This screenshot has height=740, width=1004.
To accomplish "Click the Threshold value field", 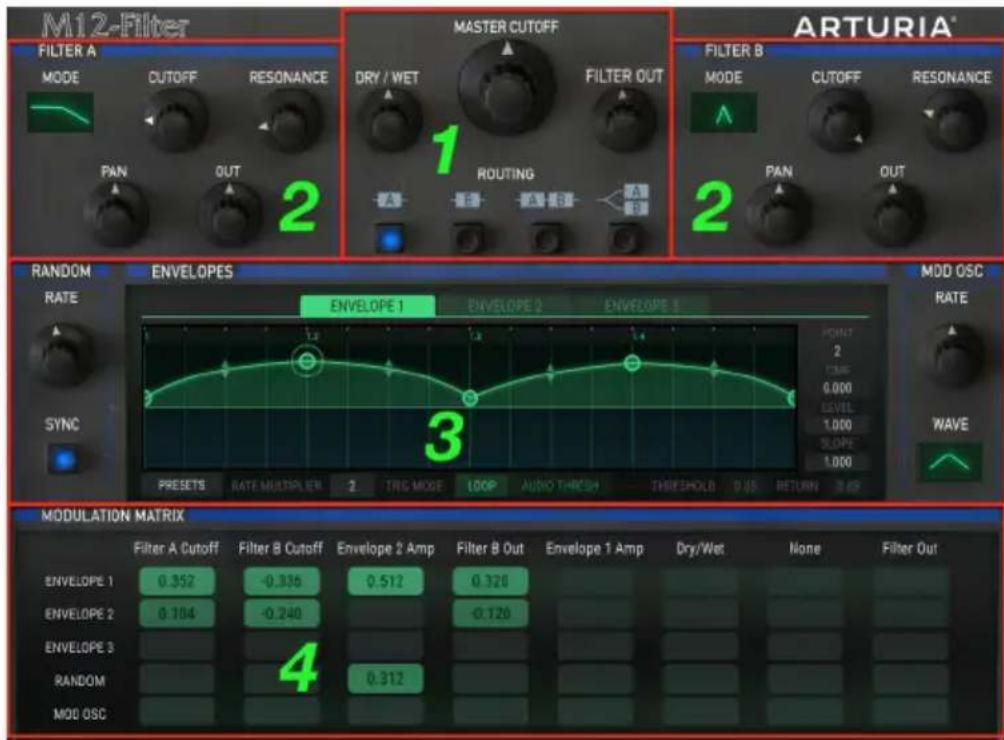I will point(745,486).
